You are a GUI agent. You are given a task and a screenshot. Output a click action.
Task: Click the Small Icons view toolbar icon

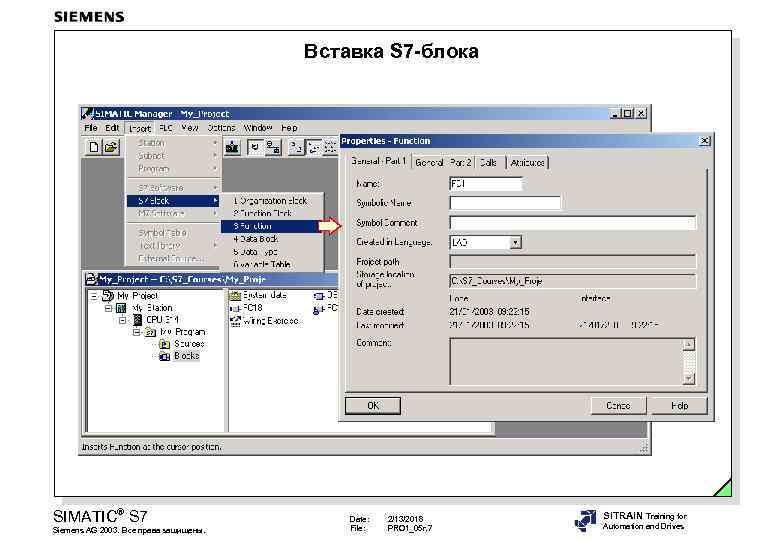pos(313,147)
